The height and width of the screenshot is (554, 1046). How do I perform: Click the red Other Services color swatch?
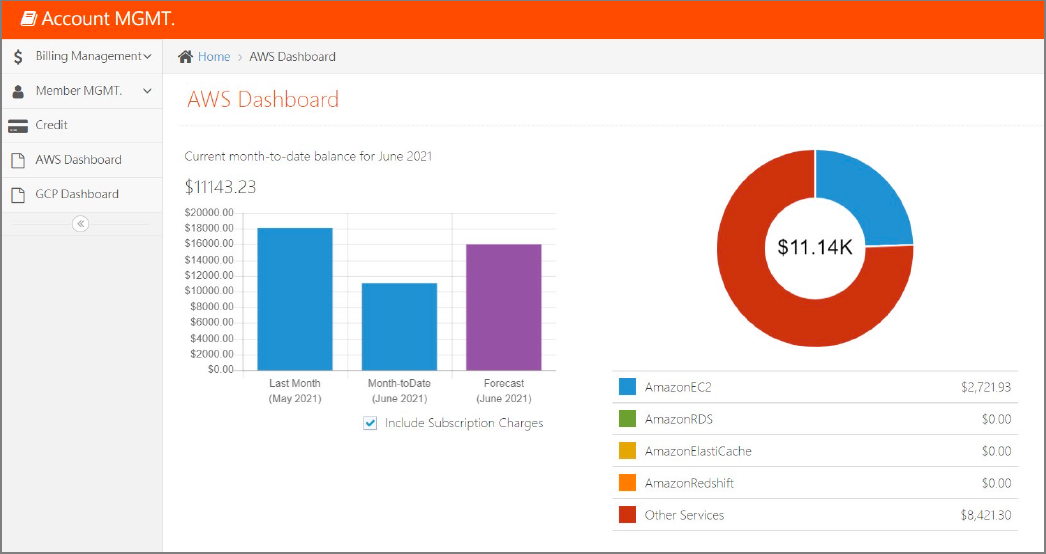click(627, 515)
